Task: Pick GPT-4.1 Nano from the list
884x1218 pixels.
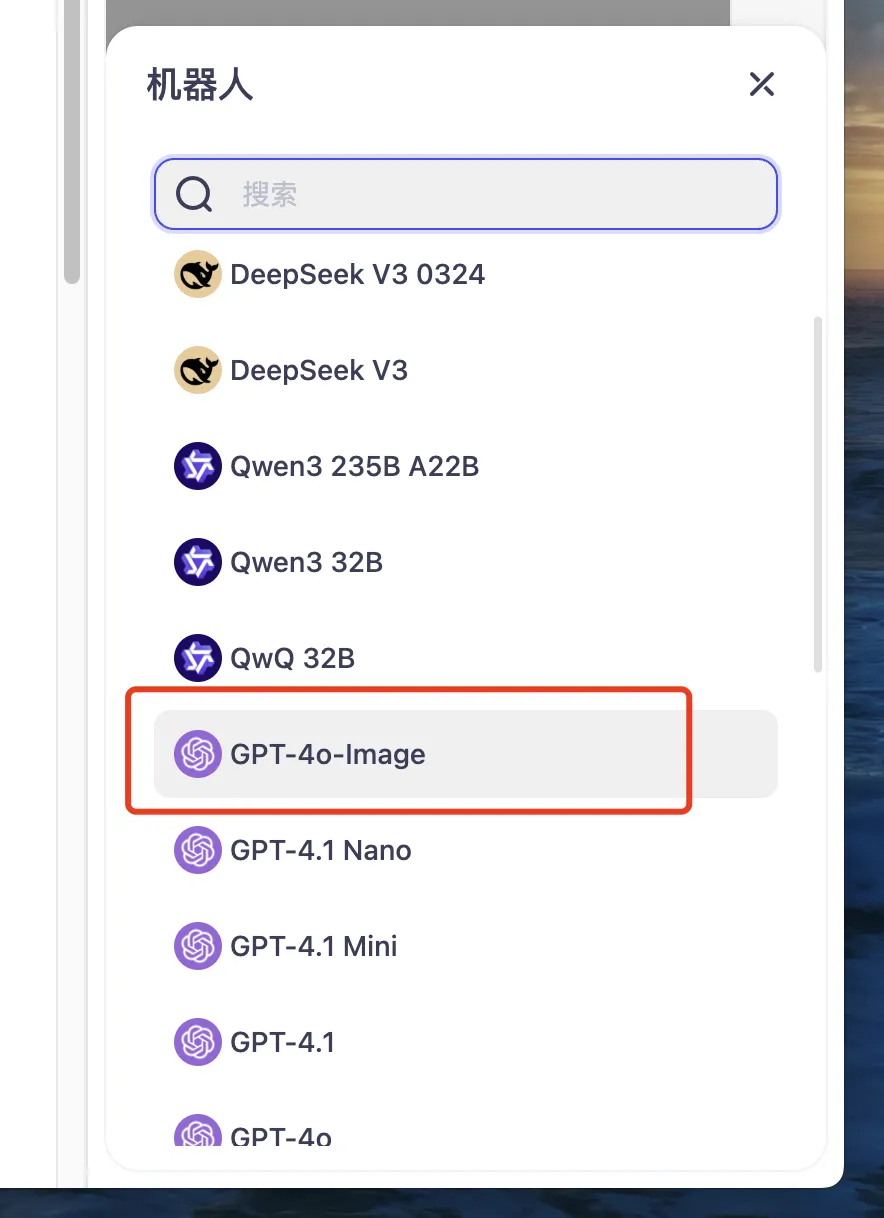Action: tap(466, 850)
